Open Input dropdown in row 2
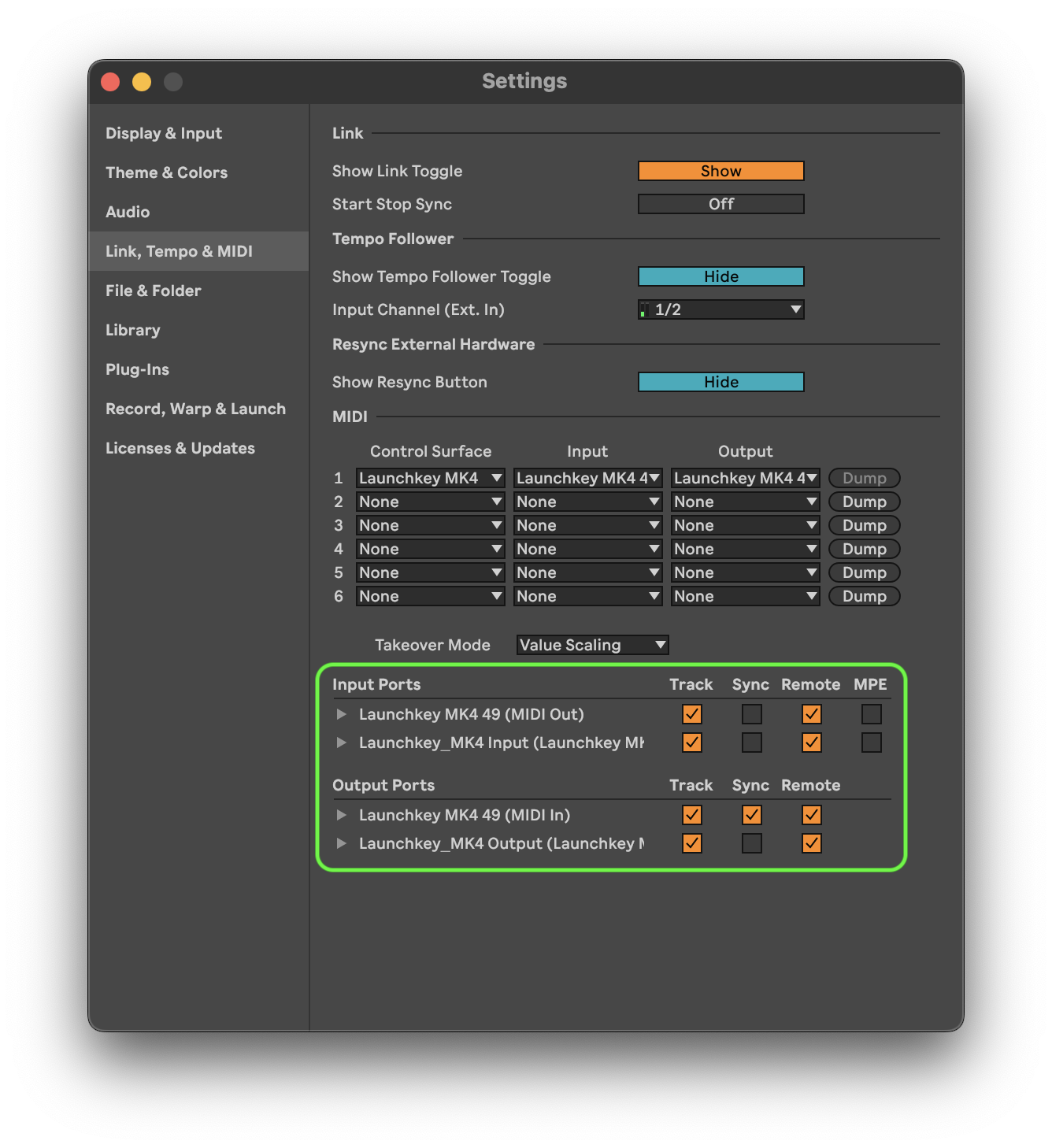The image size is (1052, 1148). pyautogui.click(x=587, y=502)
